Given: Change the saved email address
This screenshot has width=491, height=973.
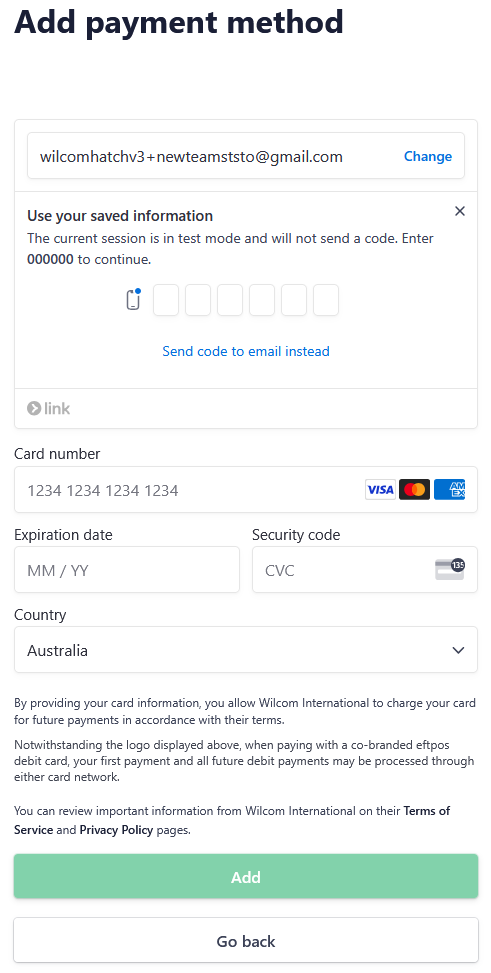Looking at the screenshot, I should pyautogui.click(x=428, y=156).
